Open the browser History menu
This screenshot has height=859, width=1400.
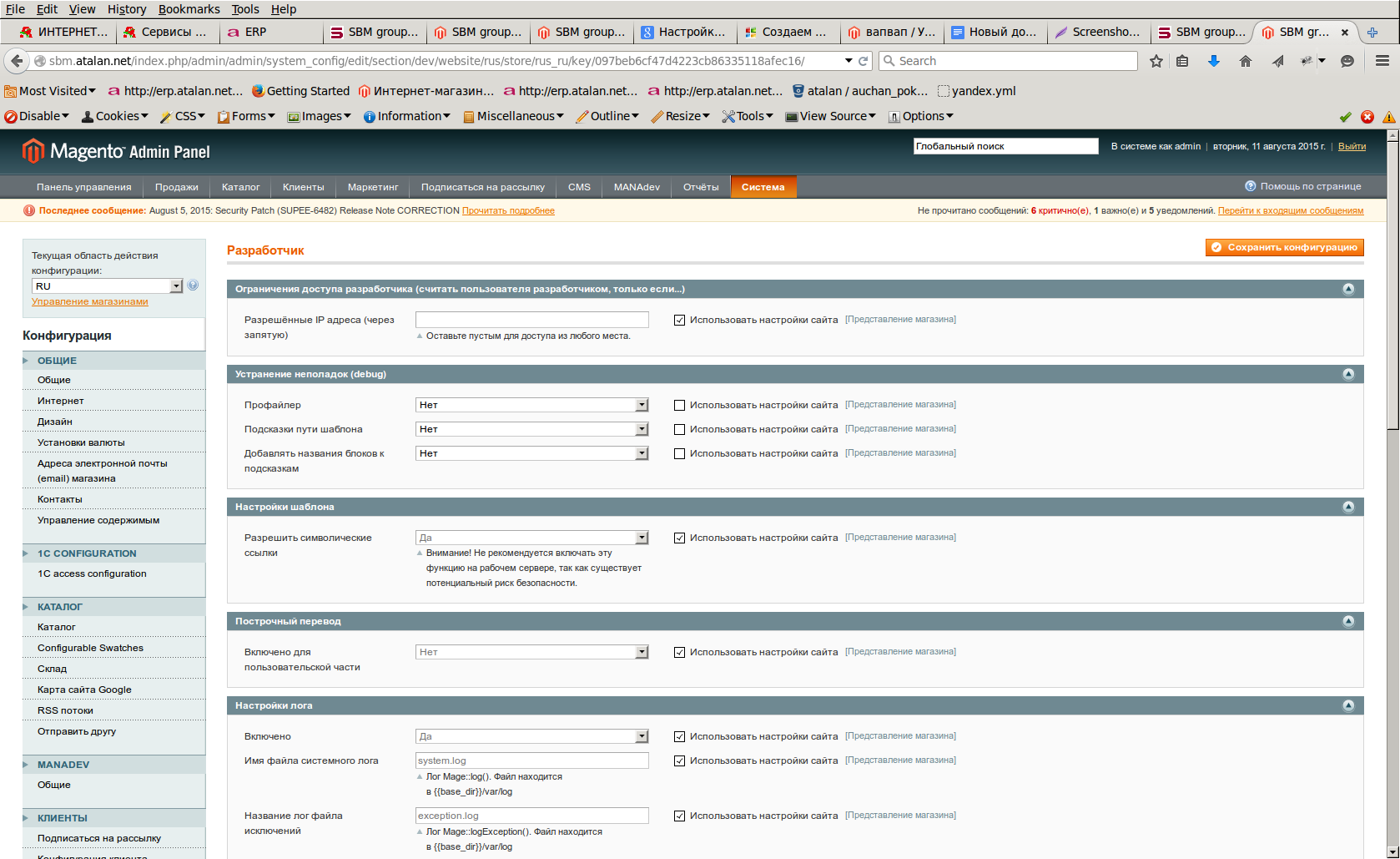coord(127,9)
